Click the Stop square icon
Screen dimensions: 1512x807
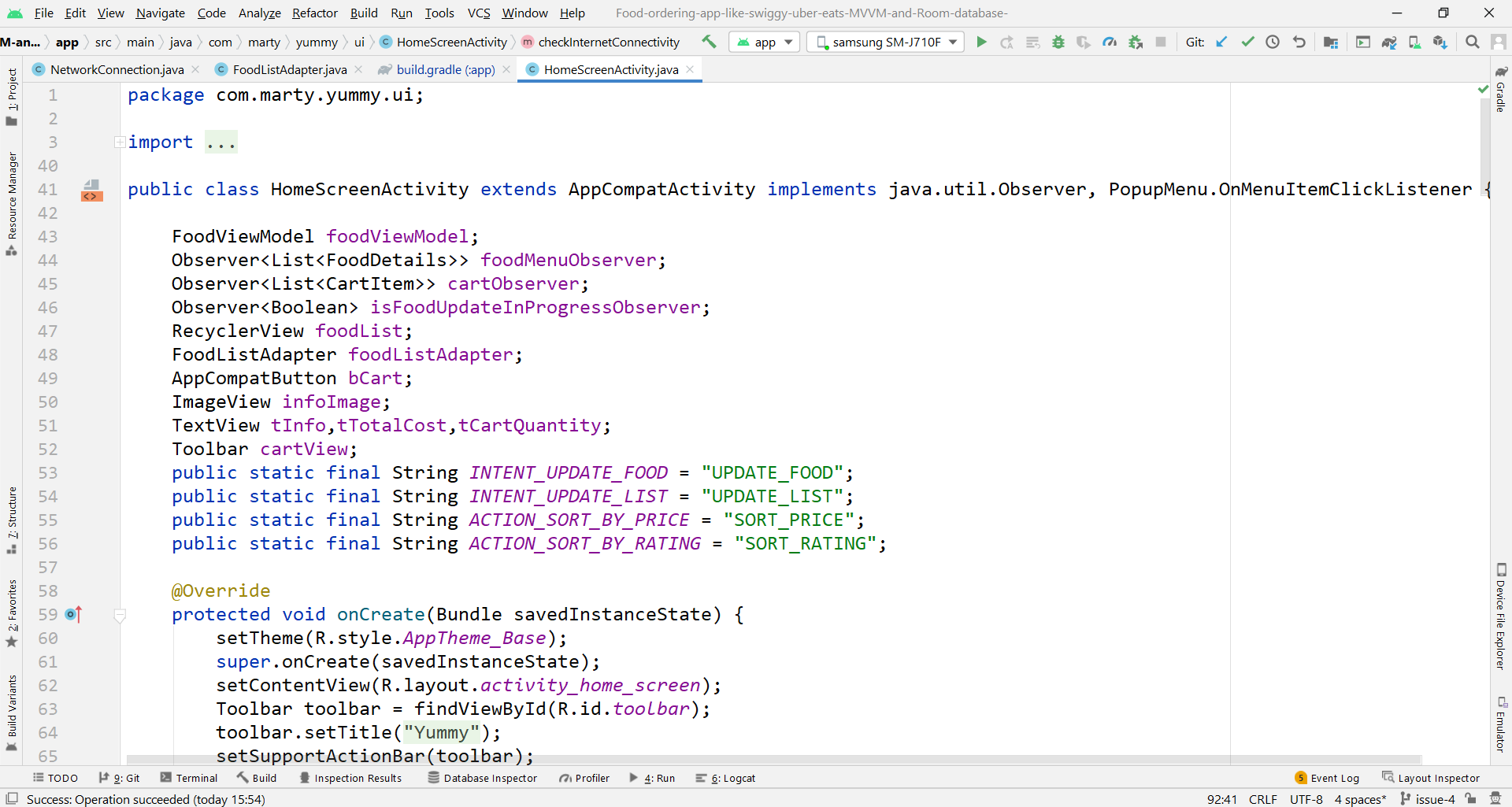1161,42
